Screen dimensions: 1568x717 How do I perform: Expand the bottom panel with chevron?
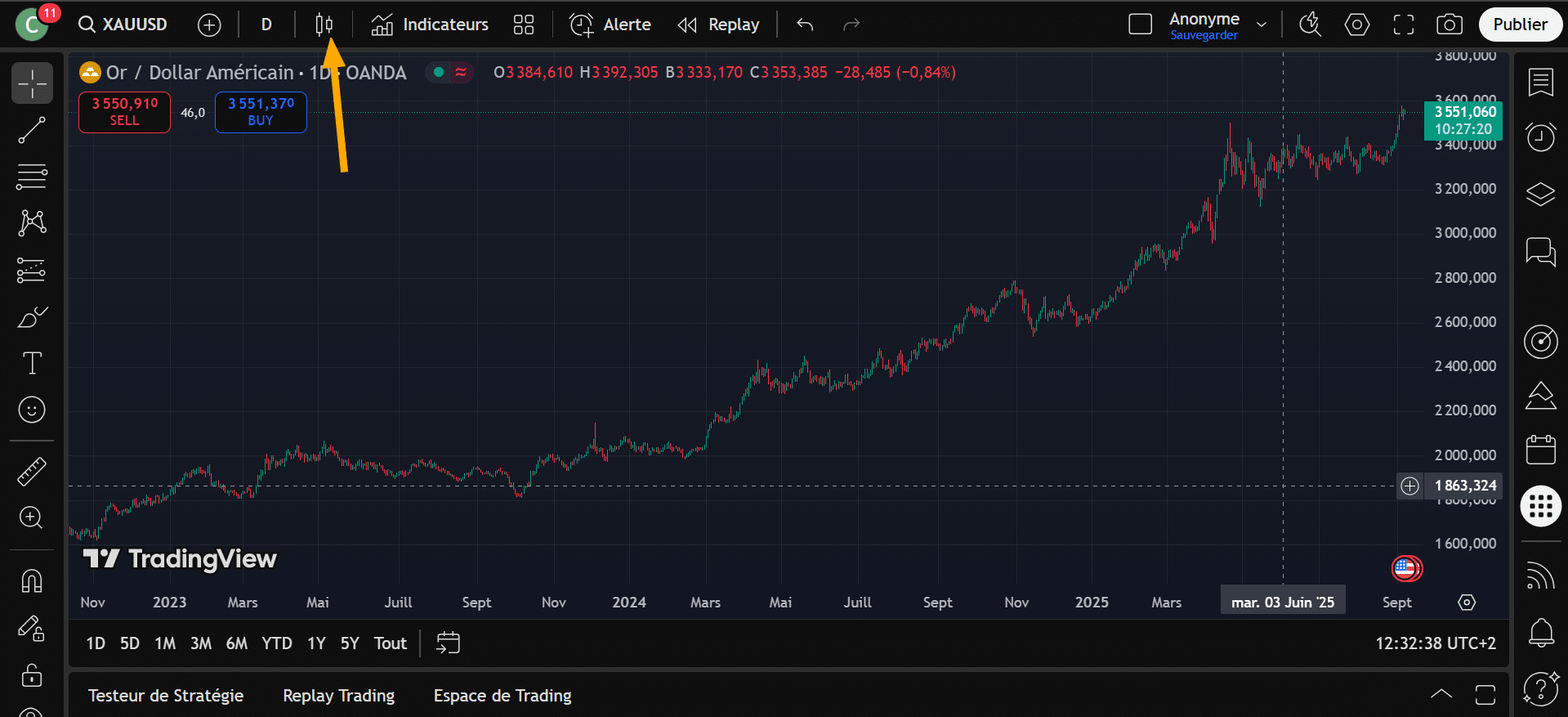point(1441,694)
